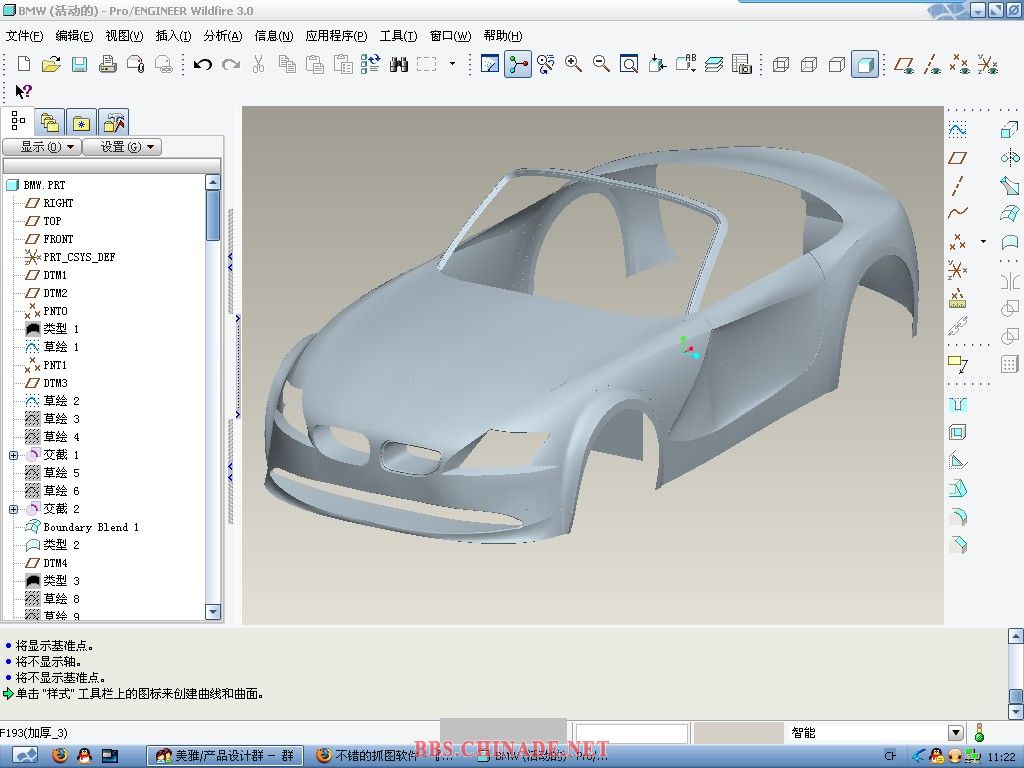The height and width of the screenshot is (768, 1024).
Task: Select the datum axis tool on right toolbar
Action: pos(957,185)
